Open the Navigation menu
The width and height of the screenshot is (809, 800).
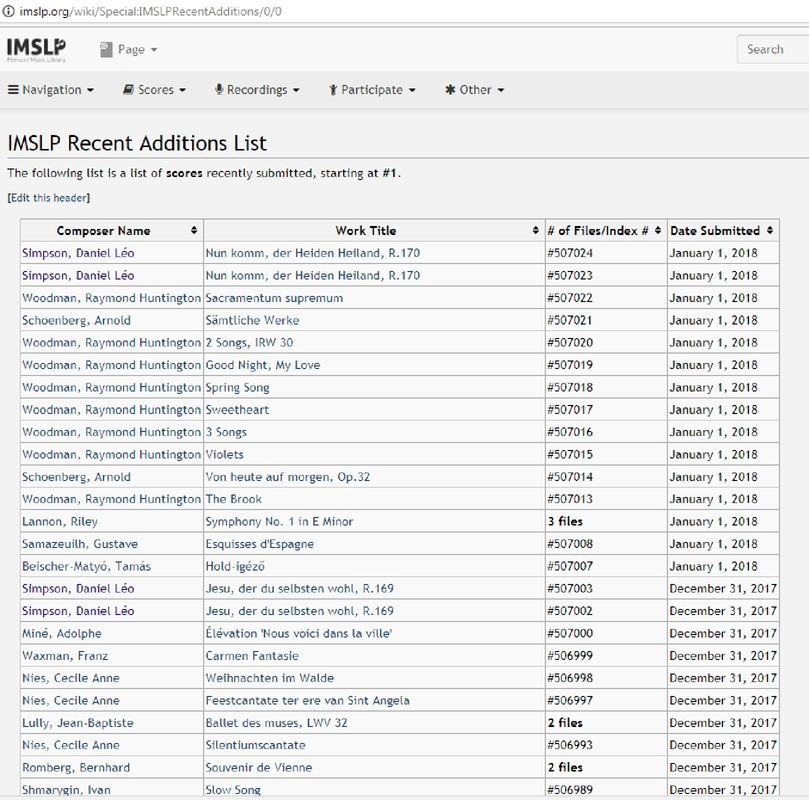coord(53,89)
